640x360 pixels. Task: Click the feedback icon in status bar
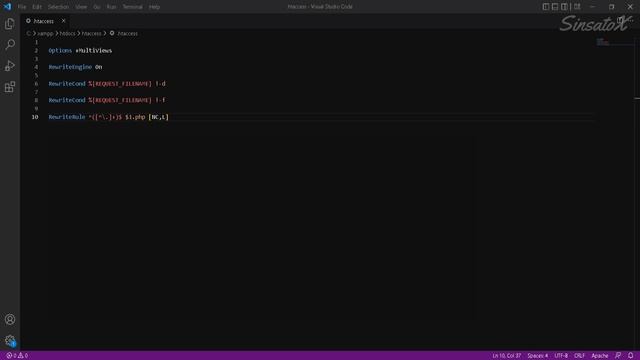pyautogui.click(x=618, y=356)
